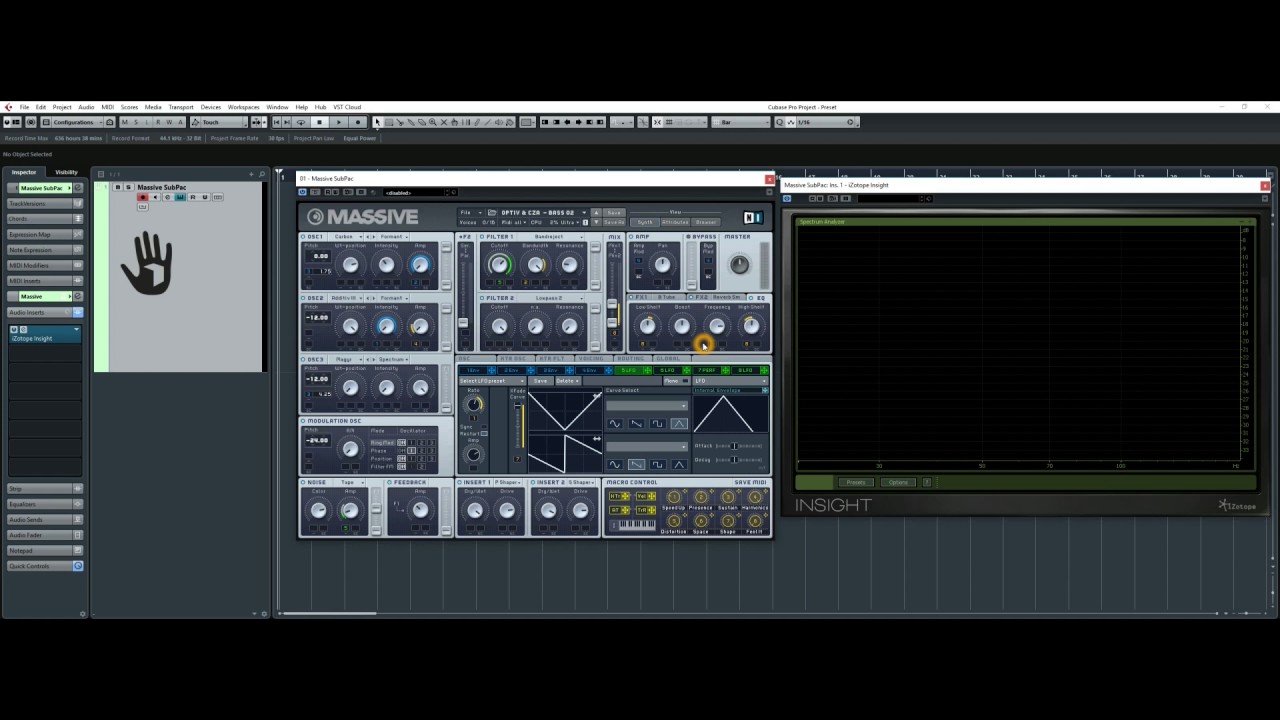Toggle the EQ power button
1280x720 pixels.
750,298
